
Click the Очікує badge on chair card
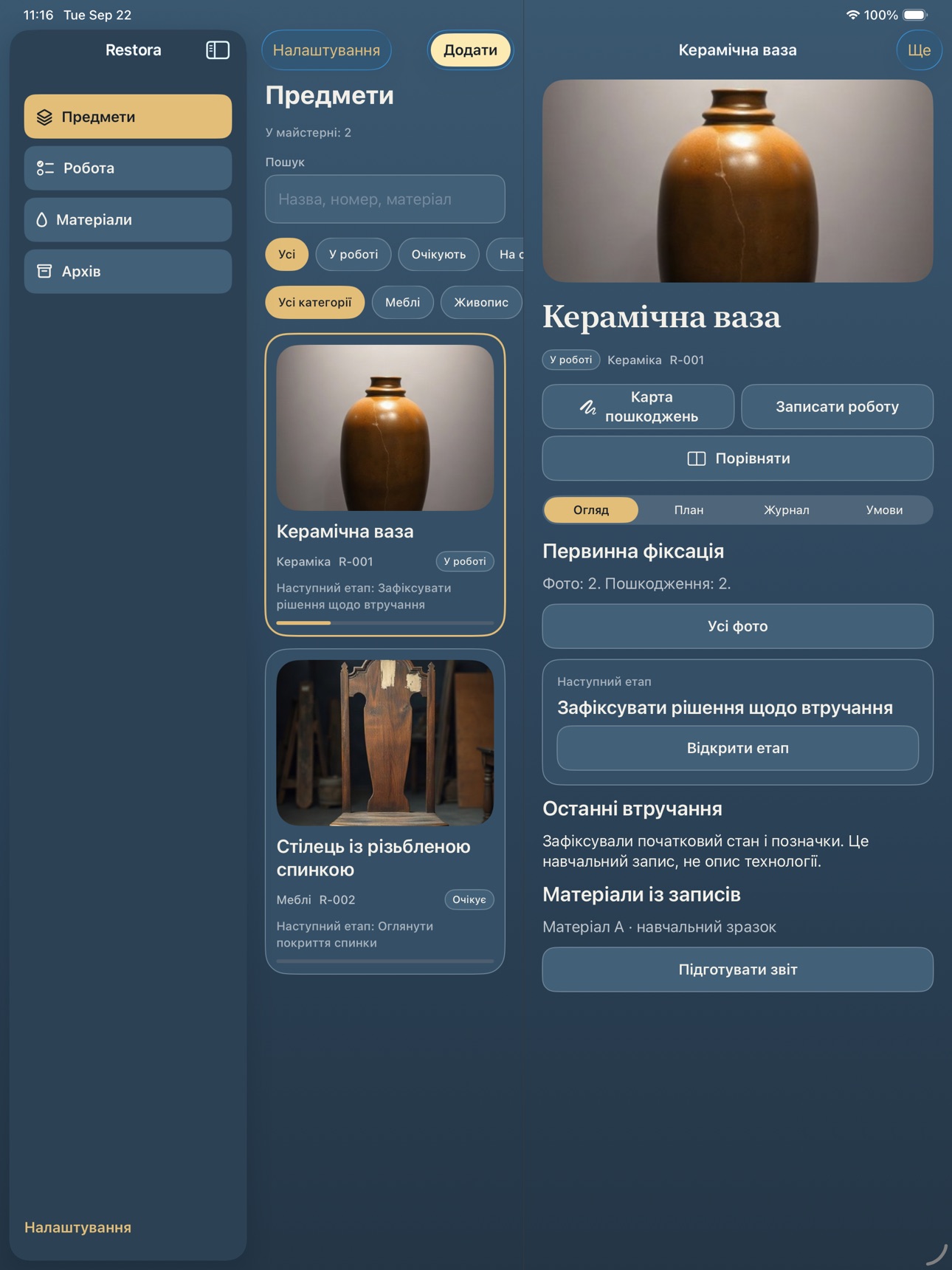(469, 900)
